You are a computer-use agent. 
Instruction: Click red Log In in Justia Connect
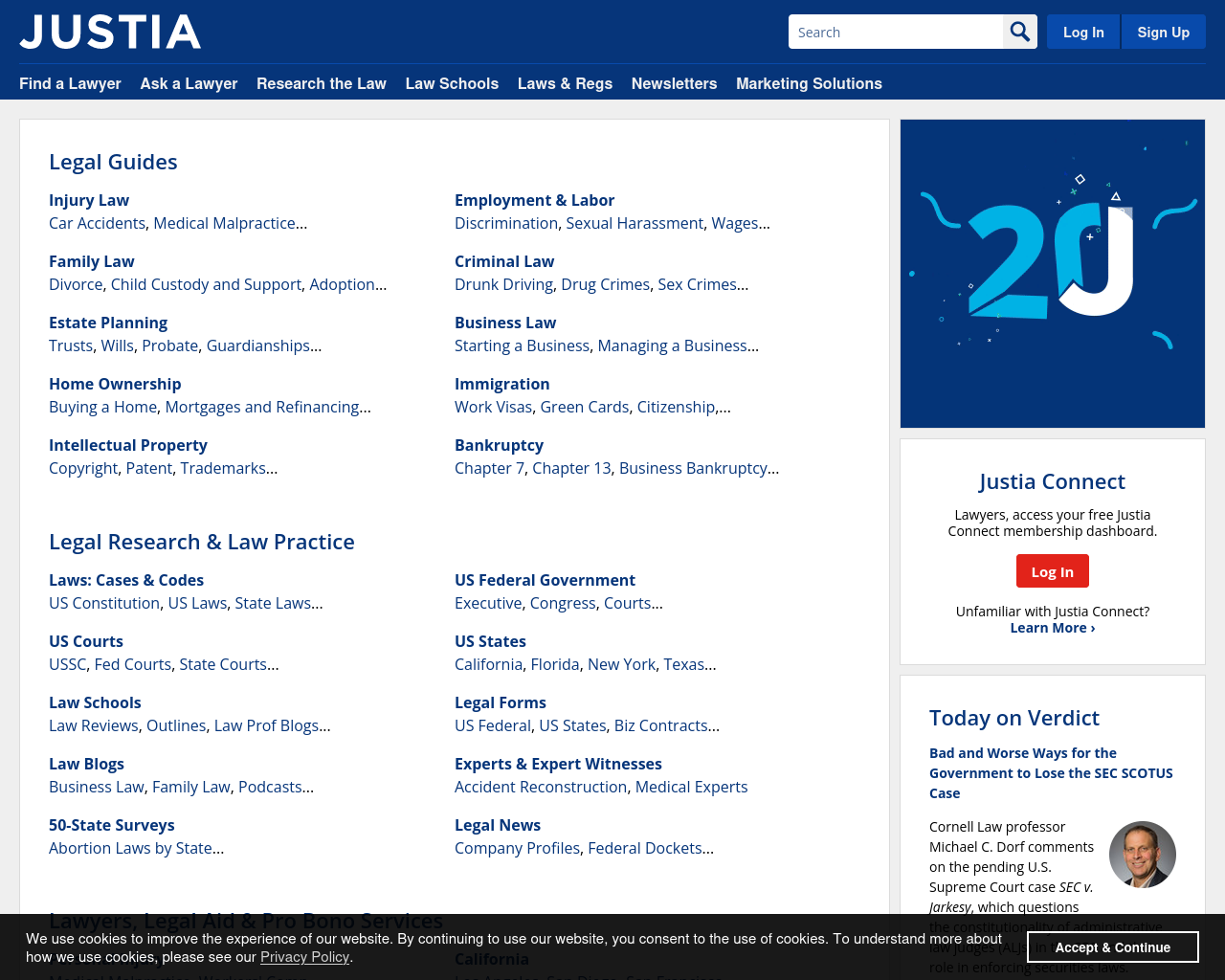click(1053, 571)
